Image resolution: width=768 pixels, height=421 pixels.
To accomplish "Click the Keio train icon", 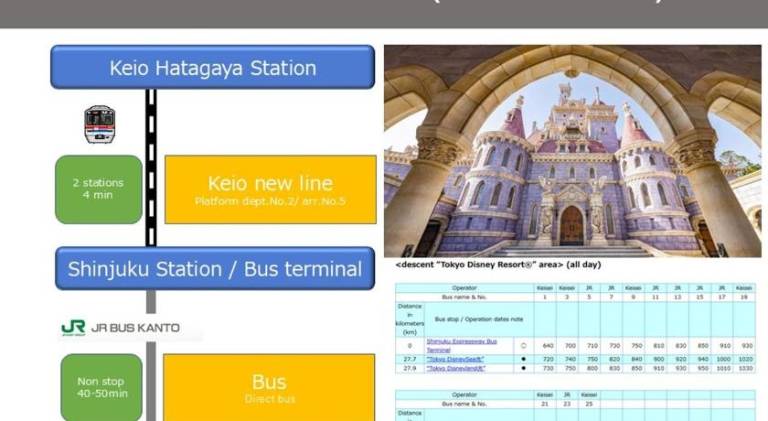I will 99,124.
